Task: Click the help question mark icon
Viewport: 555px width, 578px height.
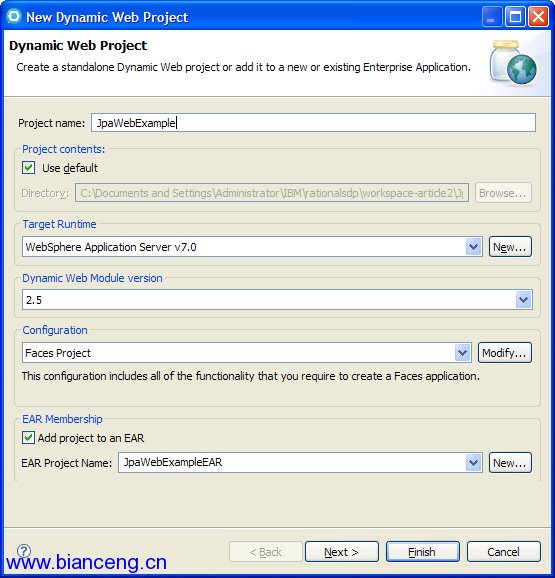Action: point(24,551)
